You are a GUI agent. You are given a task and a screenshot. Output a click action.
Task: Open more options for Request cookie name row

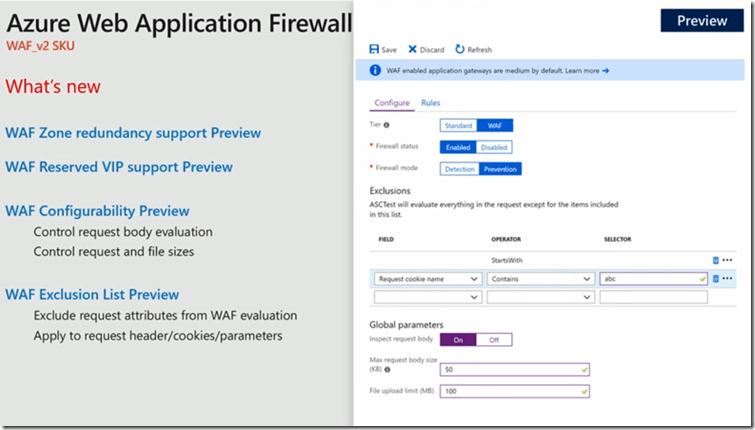tap(727, 278)
